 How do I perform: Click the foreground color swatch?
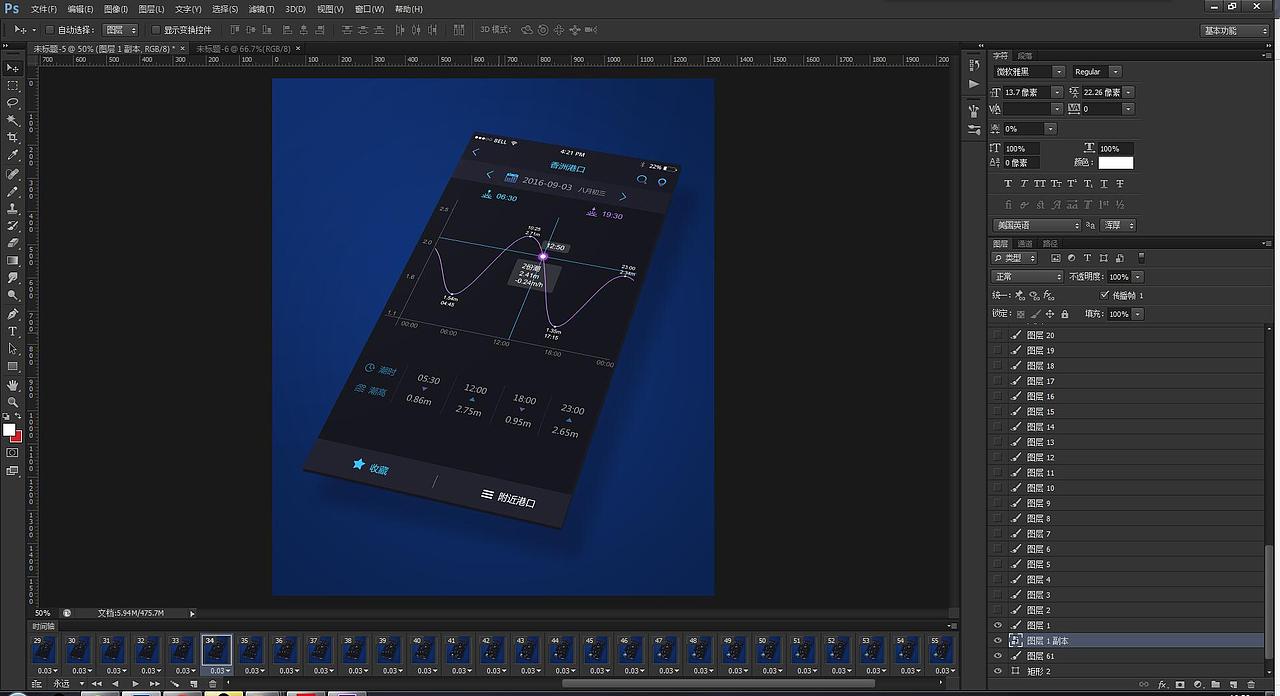(9, 430)
